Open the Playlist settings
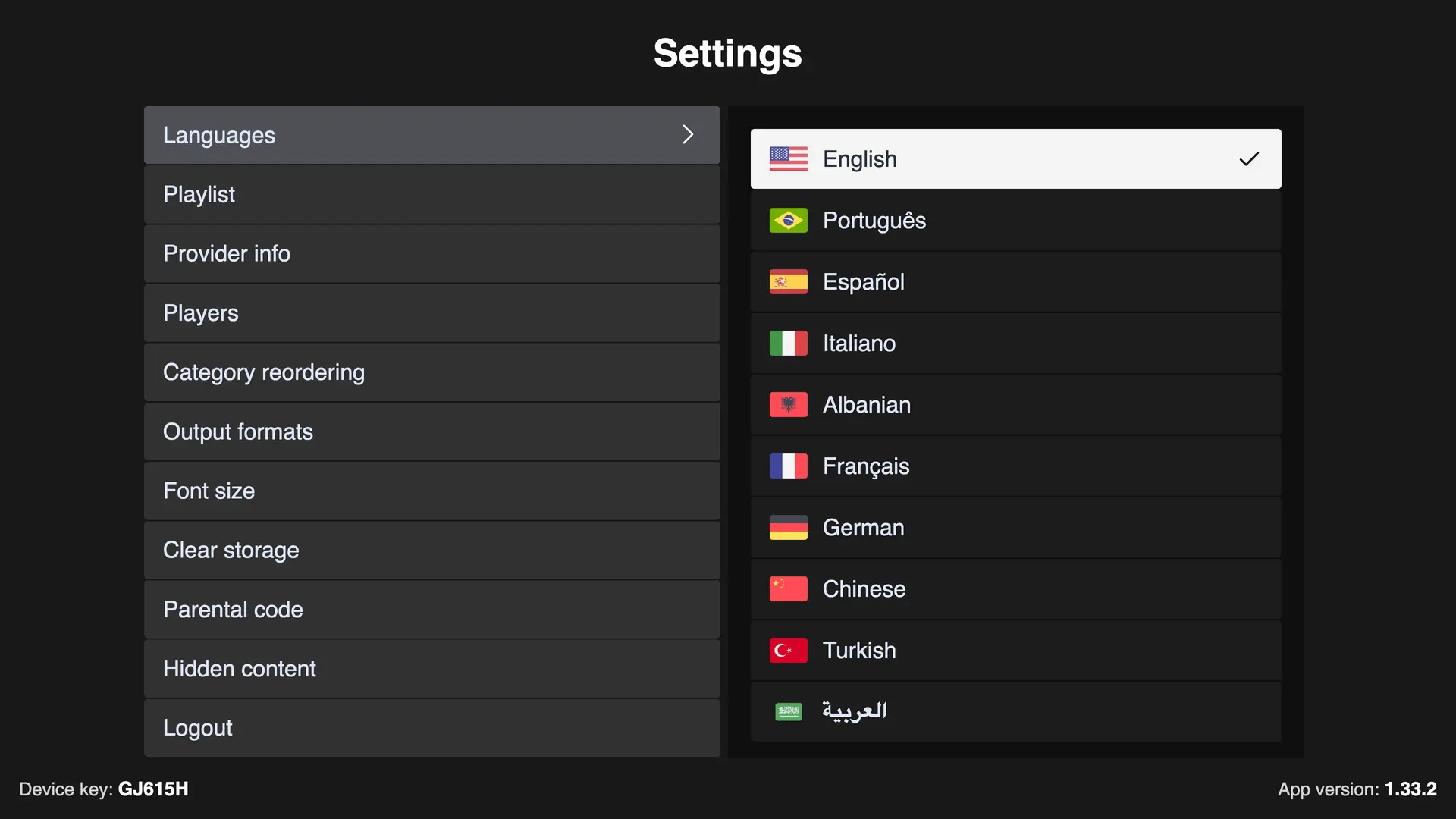The height and width of the screenshot is (819, 1456). click(x=431, y=194)
